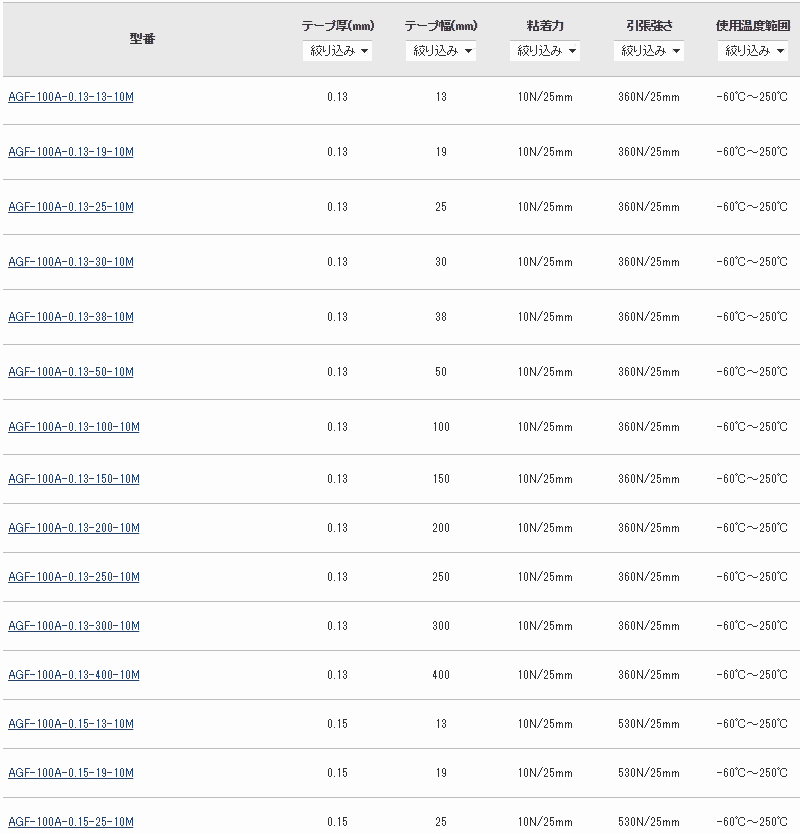Click part number AGF-100A-0.13-19-10M

71,152
